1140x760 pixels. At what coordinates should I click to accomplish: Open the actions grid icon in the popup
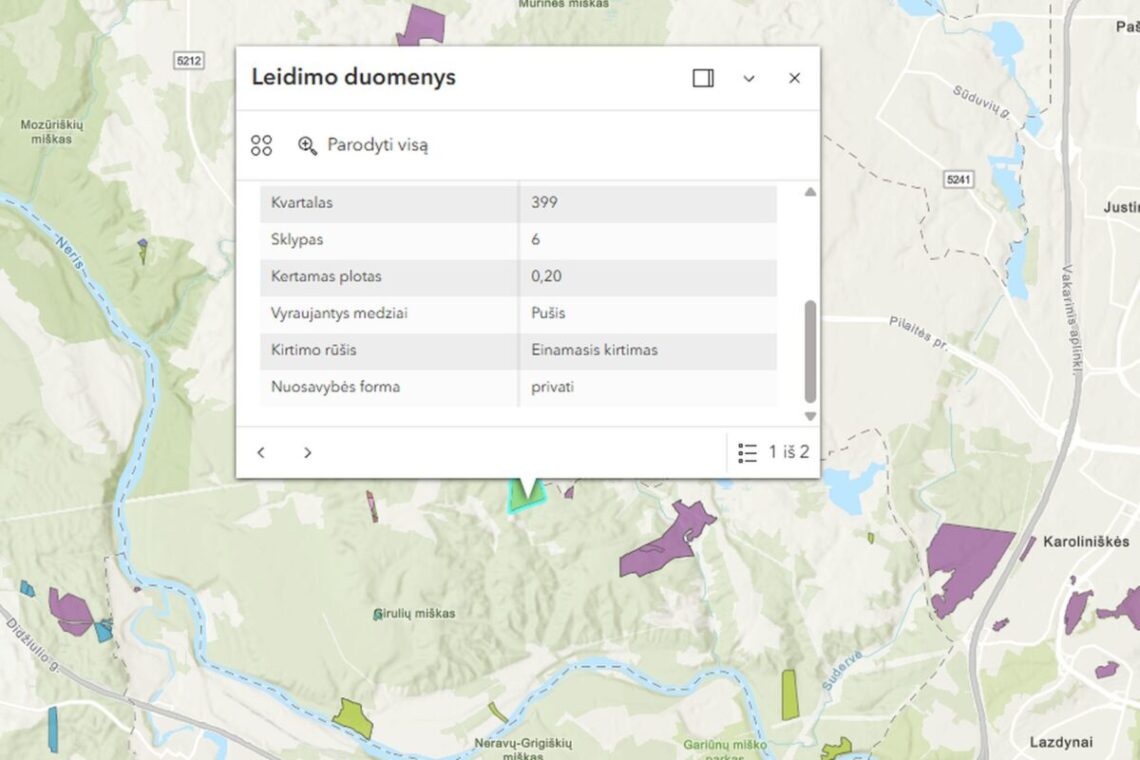261,145
